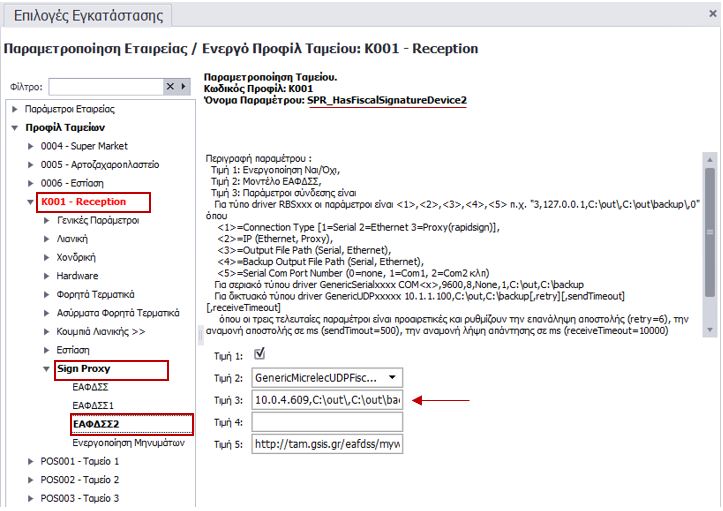Select the ΕΑΦΔΣΣ1 parameter item
Viewport: 723px width, 511px height.
[98, 405]
